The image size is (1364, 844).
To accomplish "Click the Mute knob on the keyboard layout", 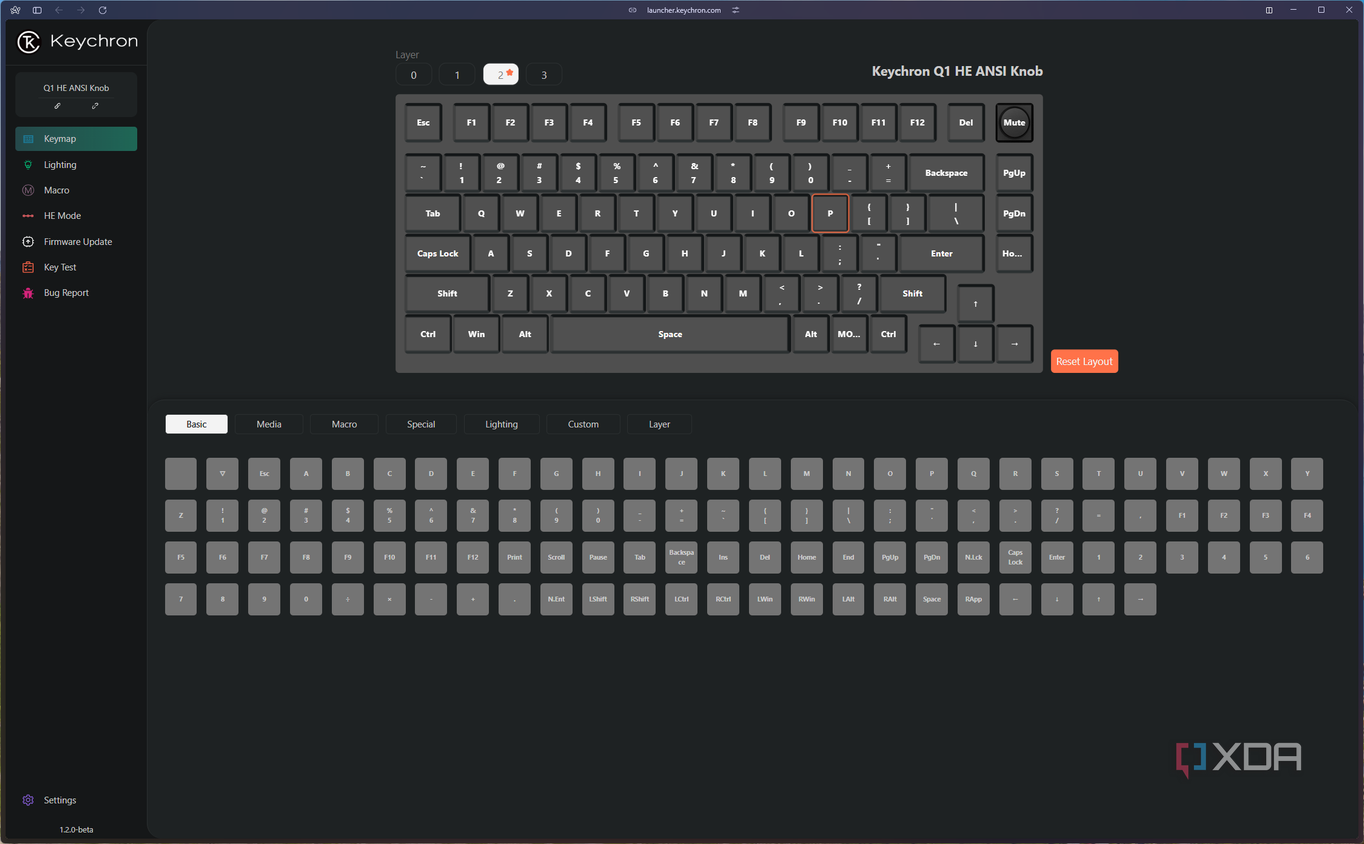I will (1014, 122).
